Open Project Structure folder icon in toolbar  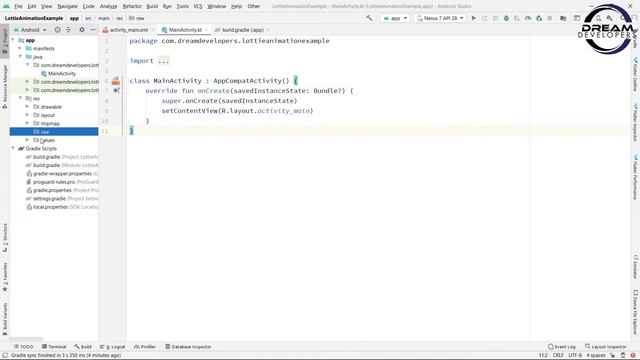pos(563,18)
